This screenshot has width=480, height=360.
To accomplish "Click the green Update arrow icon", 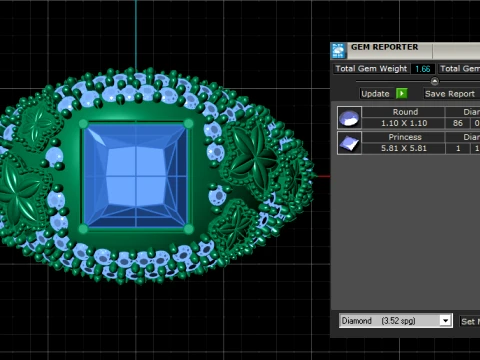I will [401, 94].
